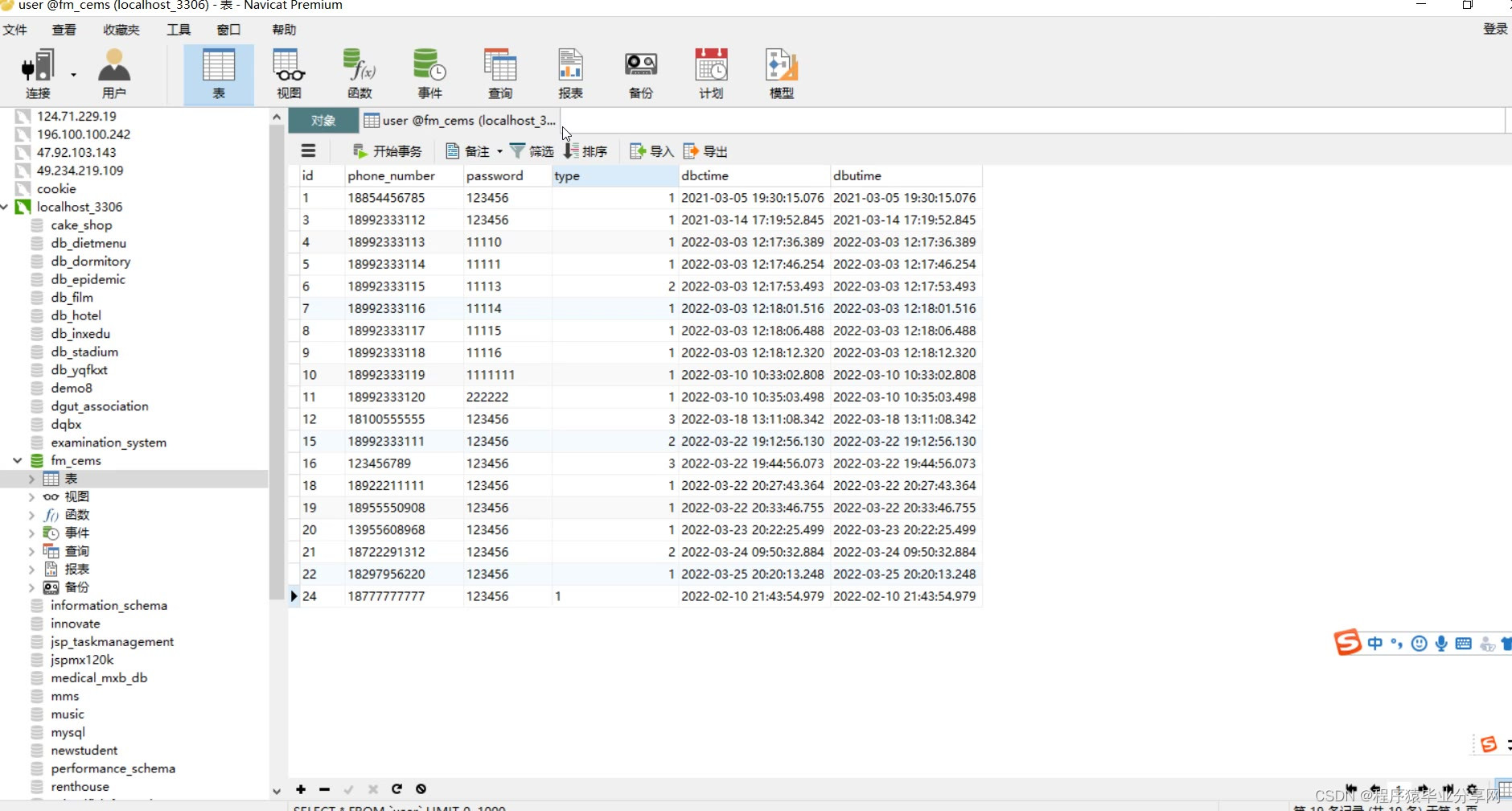1512x811 pixels.
Task: Click the 导出 export button
Action: (x=705, y=151)
